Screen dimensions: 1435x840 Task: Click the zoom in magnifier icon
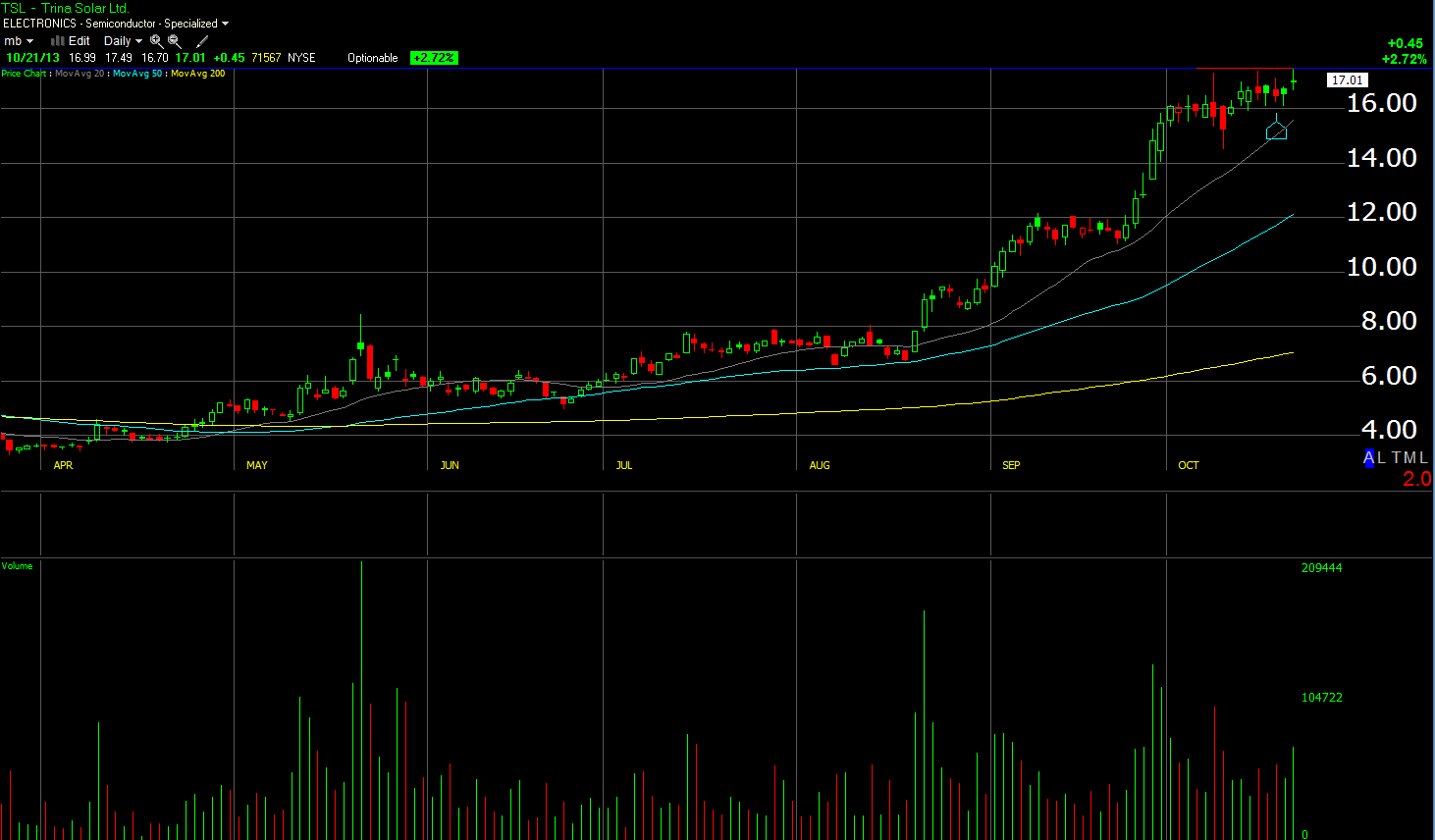tap(156, 41)
